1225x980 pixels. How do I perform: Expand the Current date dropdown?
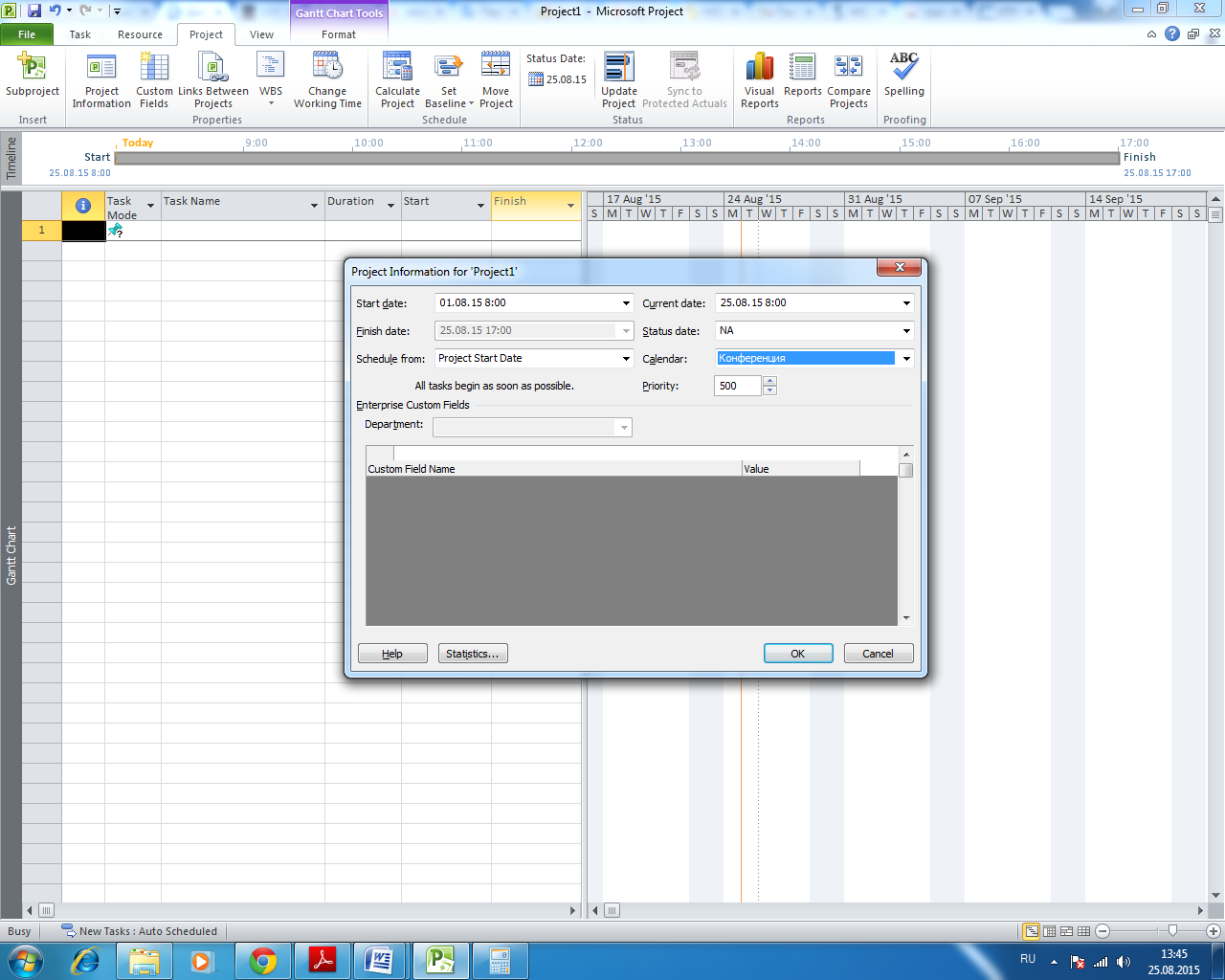[x=906, y=303]
